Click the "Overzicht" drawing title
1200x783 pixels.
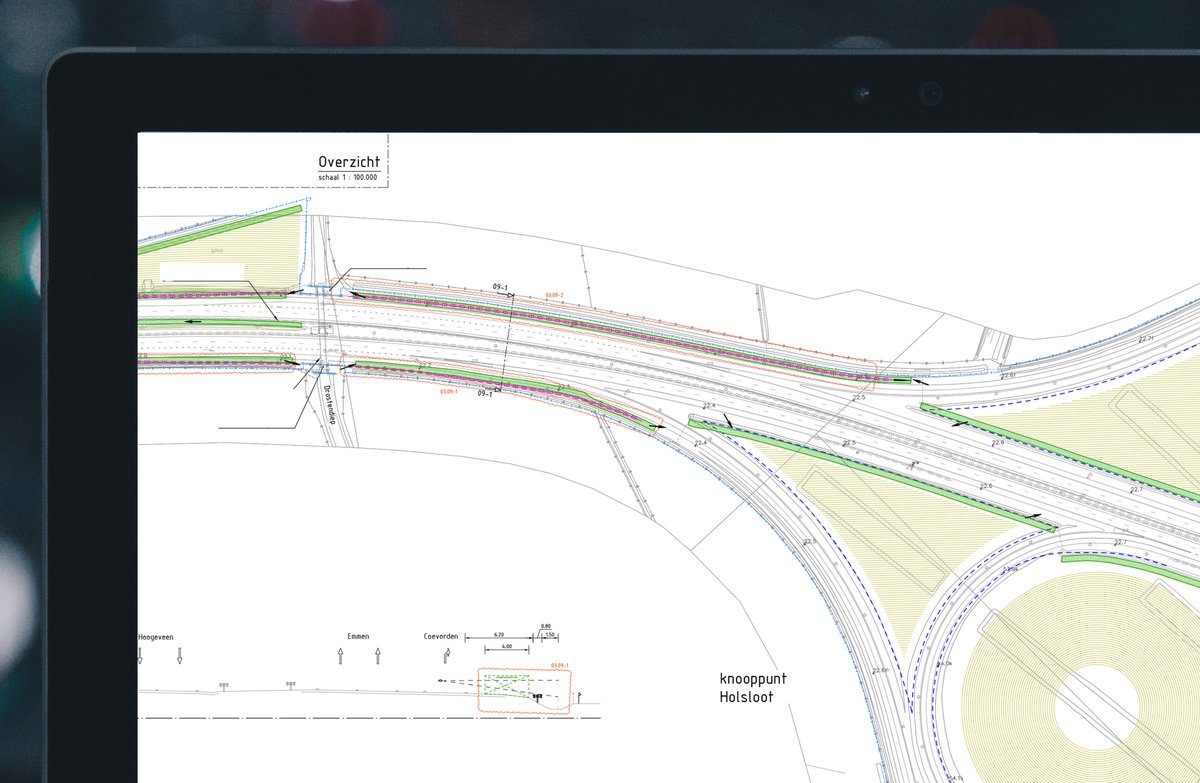click(x=348, y=162)
